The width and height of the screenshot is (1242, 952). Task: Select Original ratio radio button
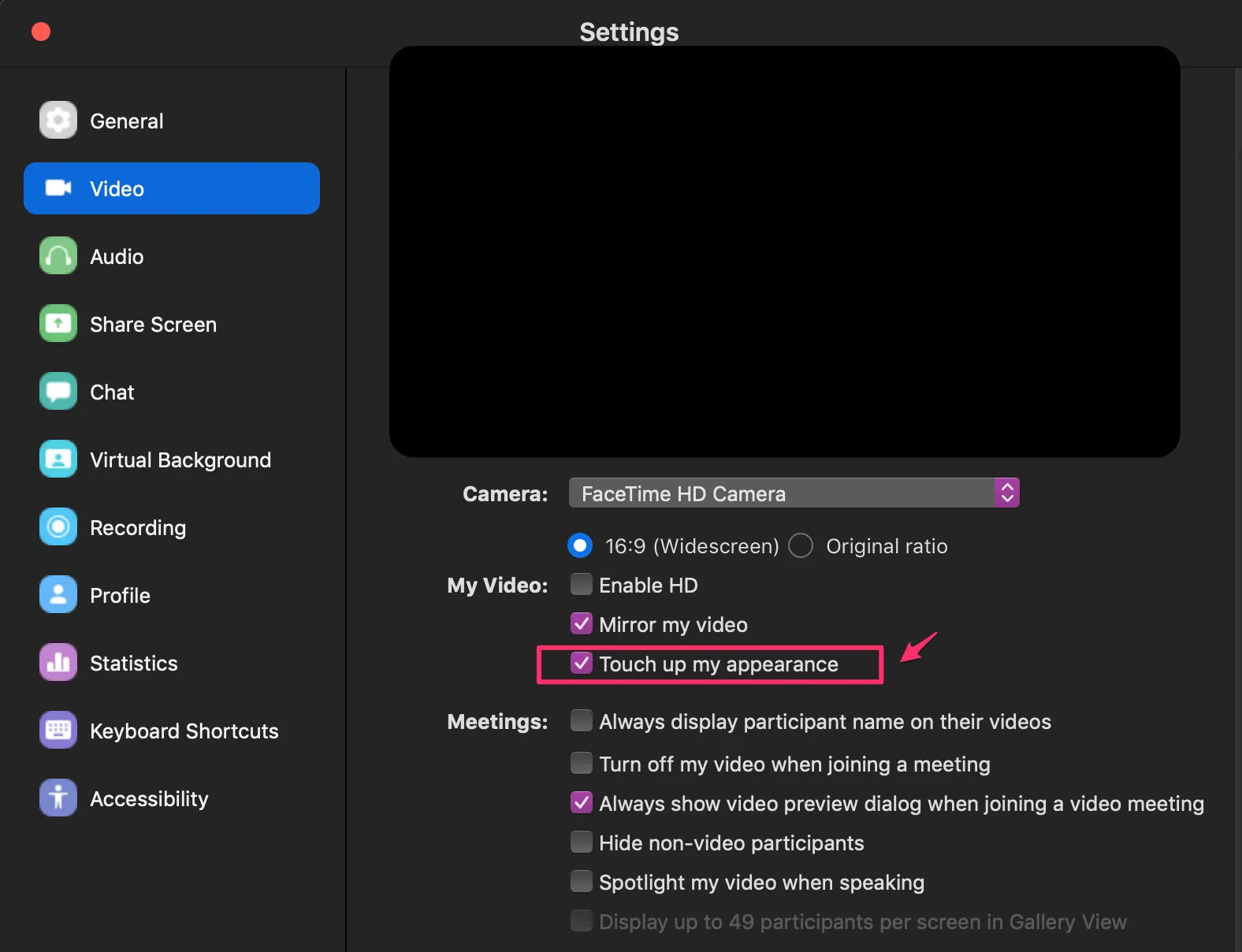tap(801, 545)
